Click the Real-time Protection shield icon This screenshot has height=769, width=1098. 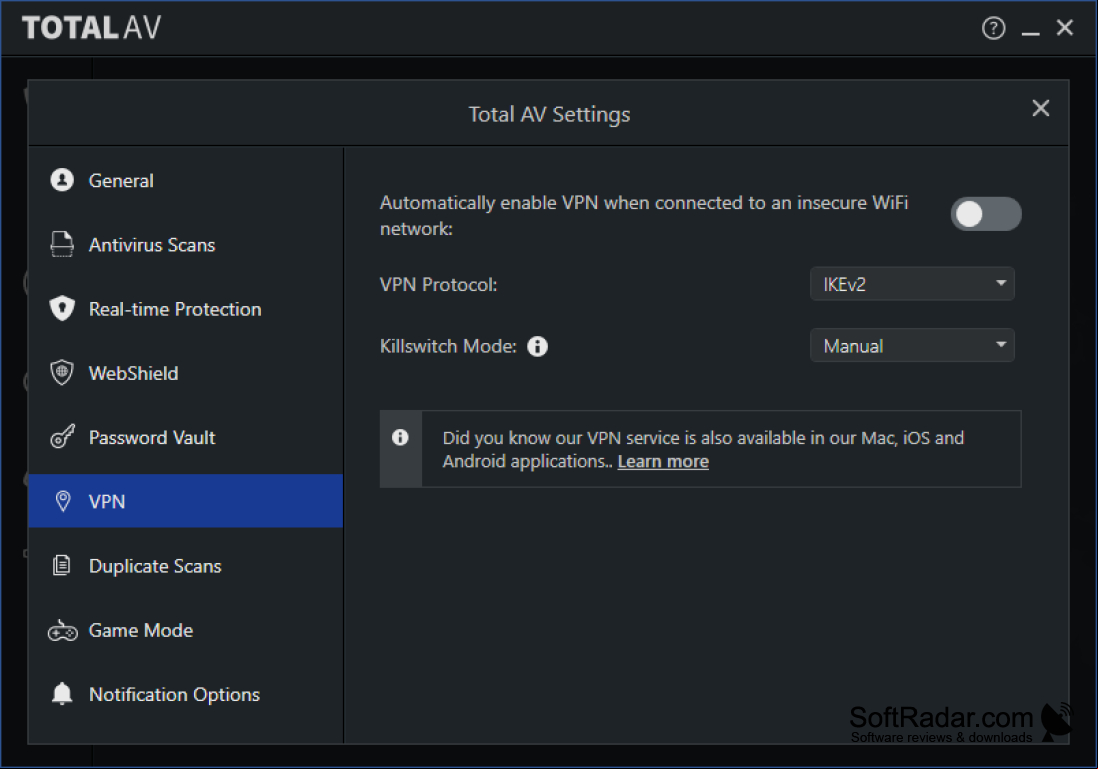[62, 308]
